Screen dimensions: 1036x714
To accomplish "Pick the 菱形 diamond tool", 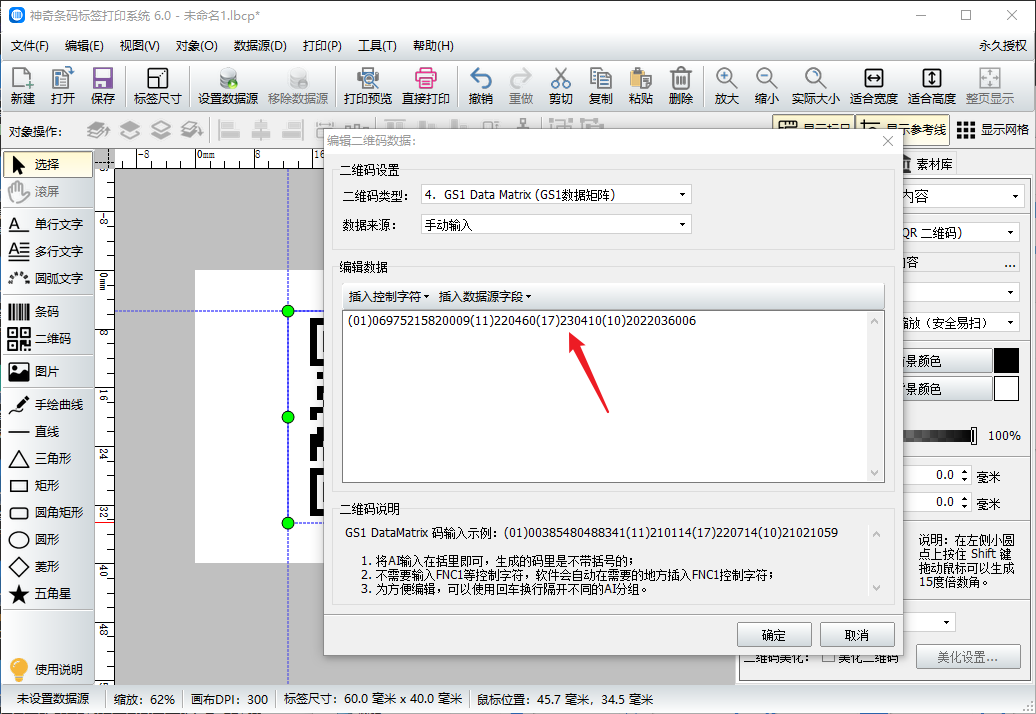I will (48, 567).
